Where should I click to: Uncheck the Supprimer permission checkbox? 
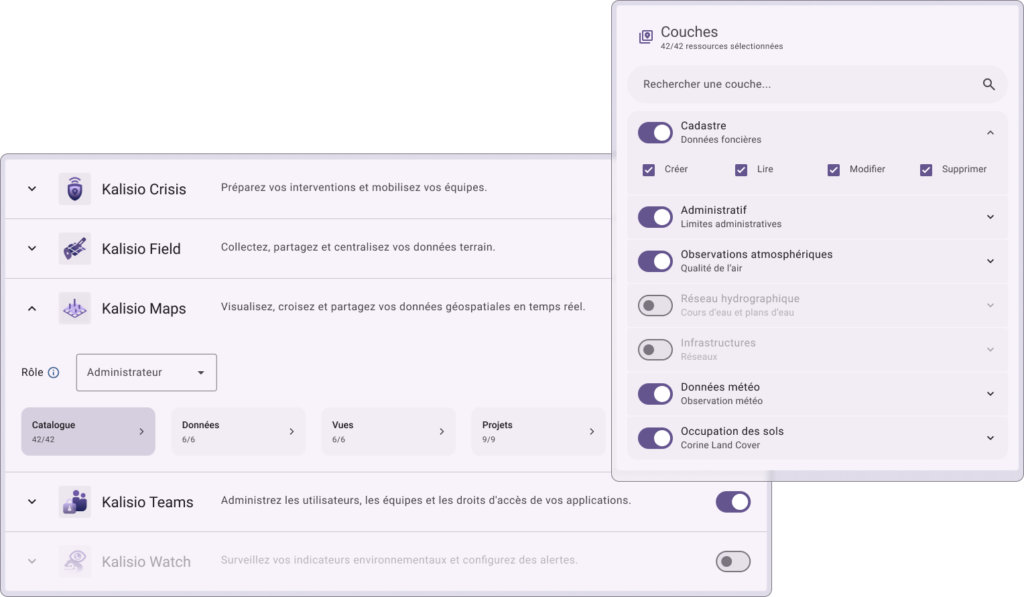pyautogui.click(x=926, y=170)
